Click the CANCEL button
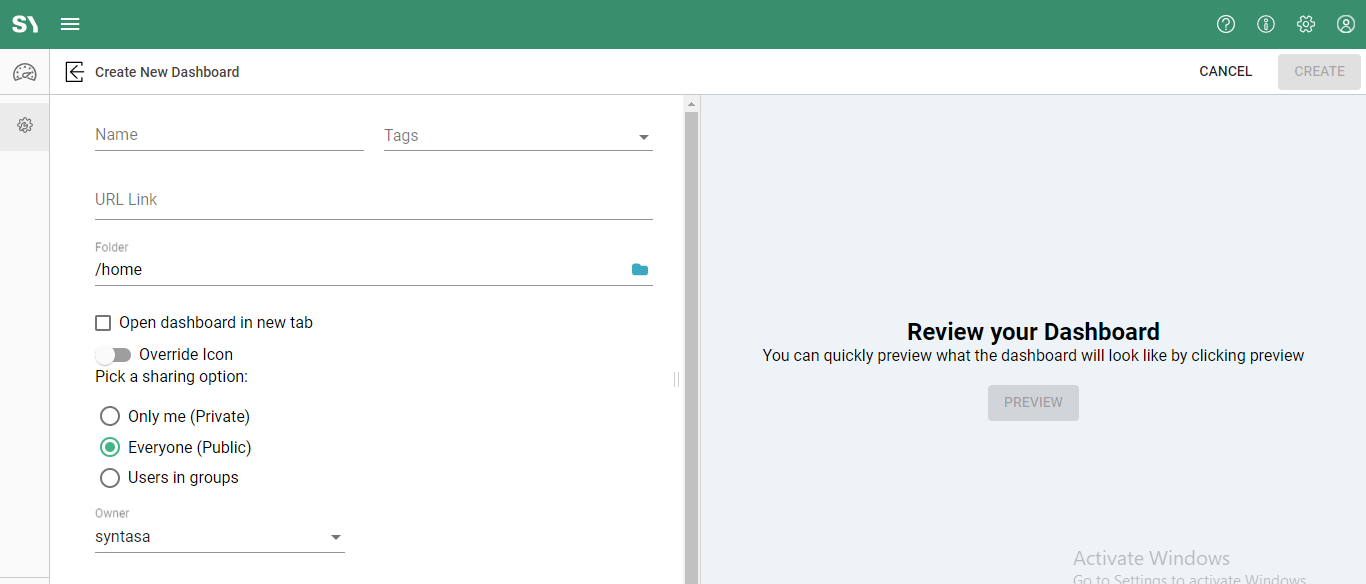The width and height of the screenshot is (1366, 584). (1225, 72)
